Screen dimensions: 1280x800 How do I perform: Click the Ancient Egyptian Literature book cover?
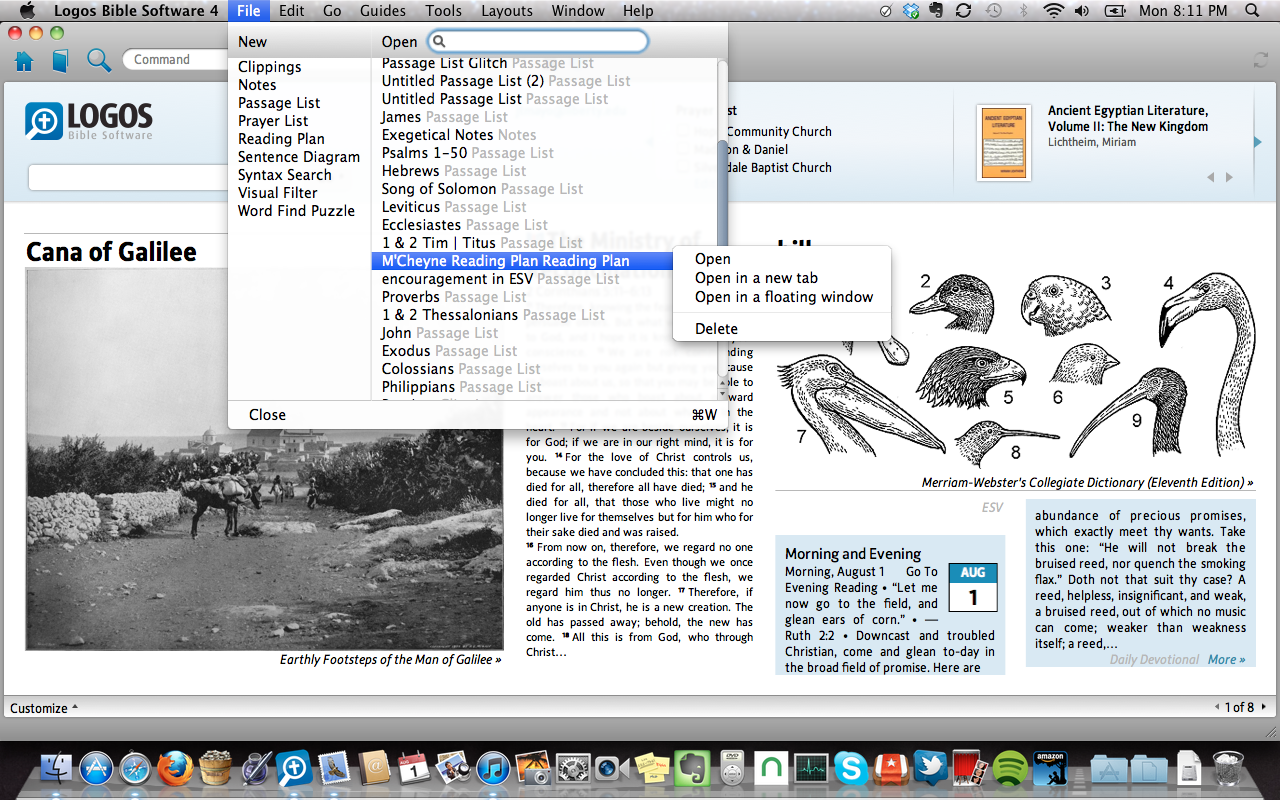tap(1003, 144)
